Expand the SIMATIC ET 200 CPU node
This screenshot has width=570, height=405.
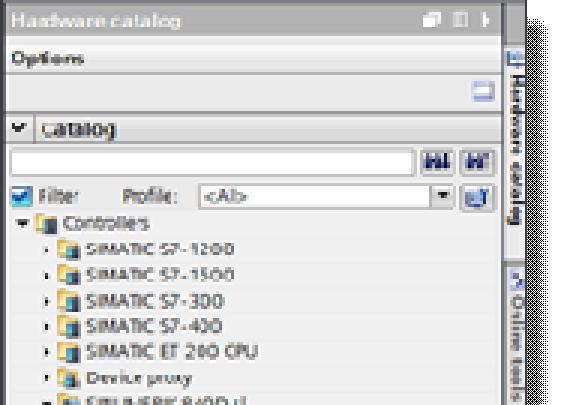(46, 352)
